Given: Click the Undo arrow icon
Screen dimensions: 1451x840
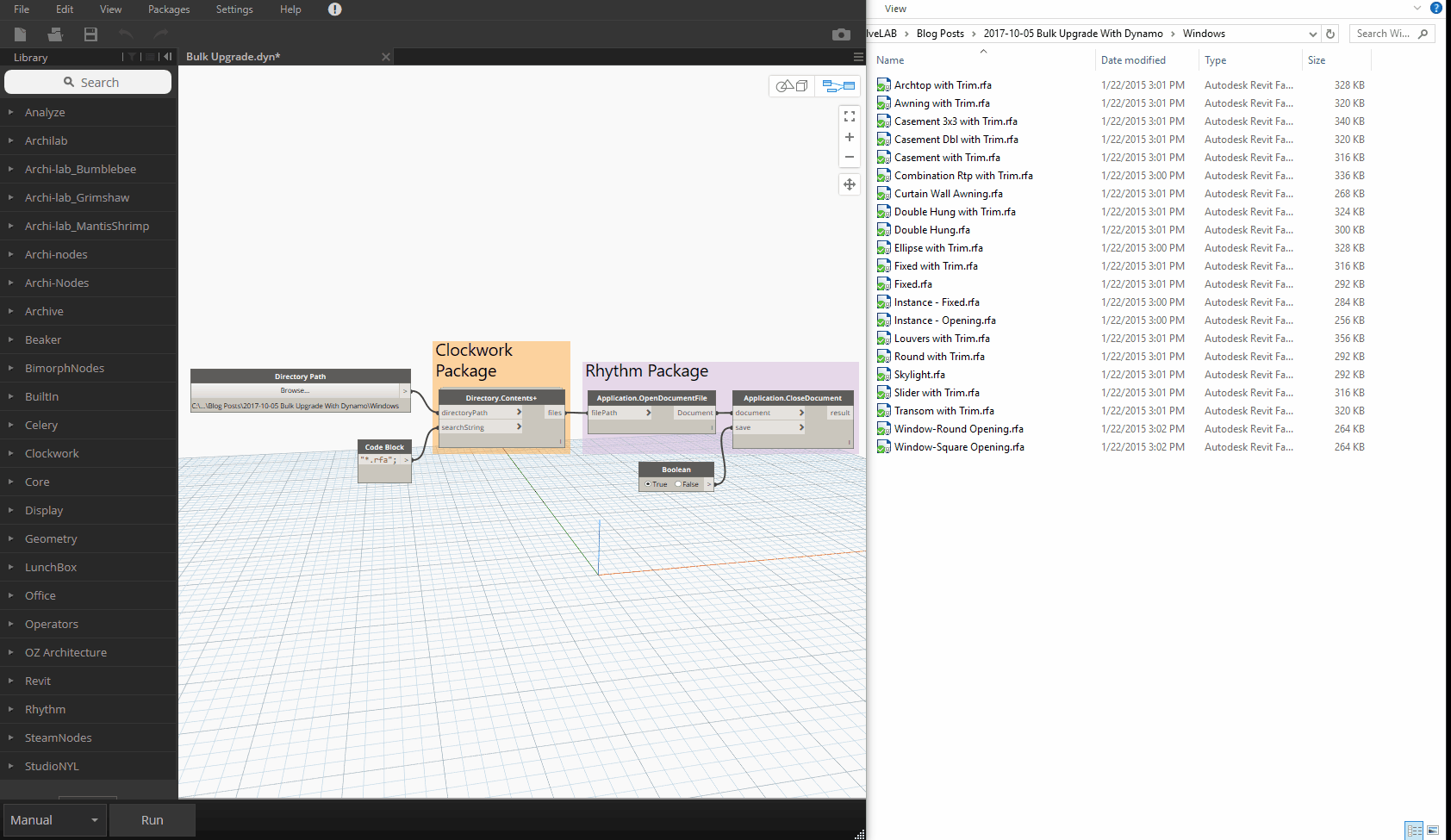Looking at the screenshot, I should [x=126, y=34].
